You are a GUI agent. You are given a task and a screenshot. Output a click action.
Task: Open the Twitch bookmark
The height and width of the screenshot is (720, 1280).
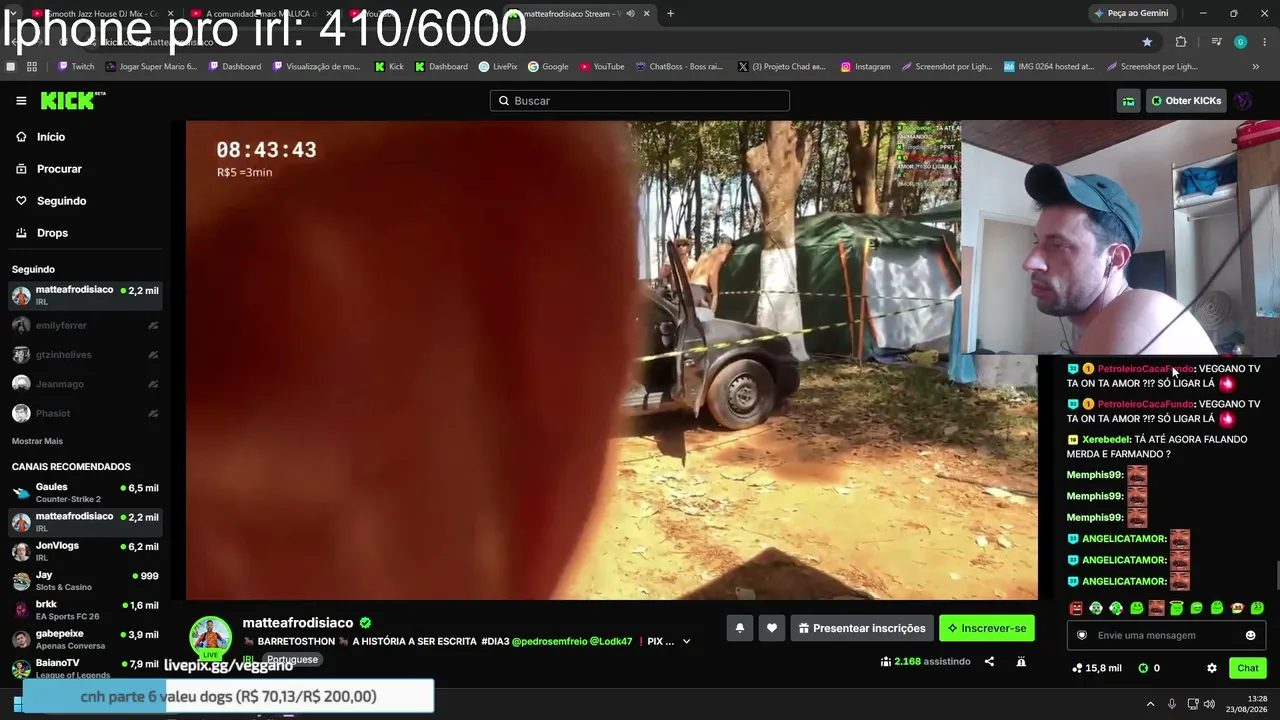coord(76,67)
